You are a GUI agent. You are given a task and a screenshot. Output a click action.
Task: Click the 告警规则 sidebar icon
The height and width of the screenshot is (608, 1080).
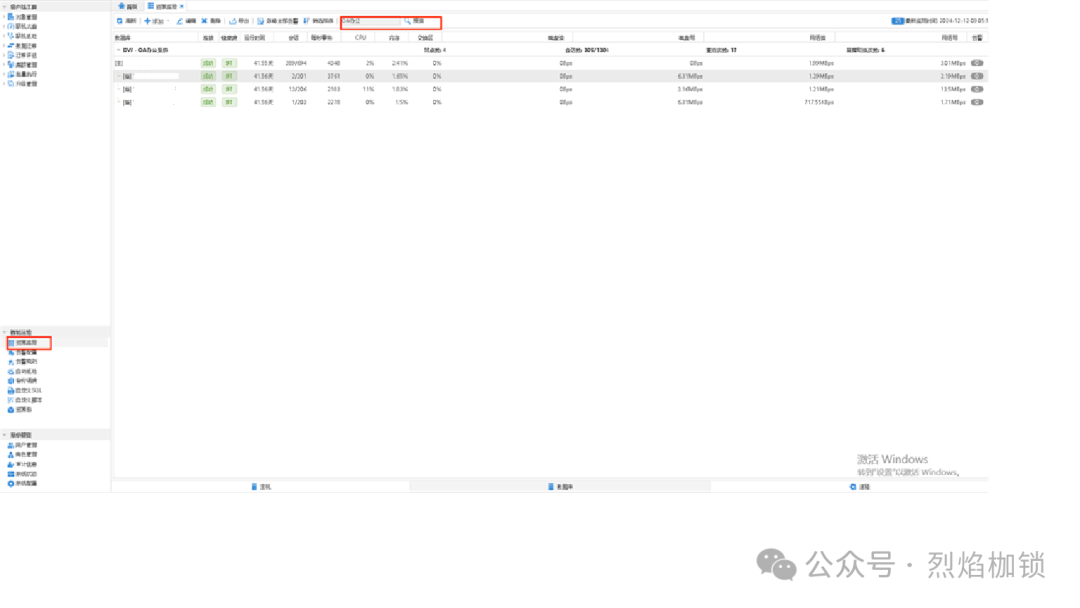[10, 361]
